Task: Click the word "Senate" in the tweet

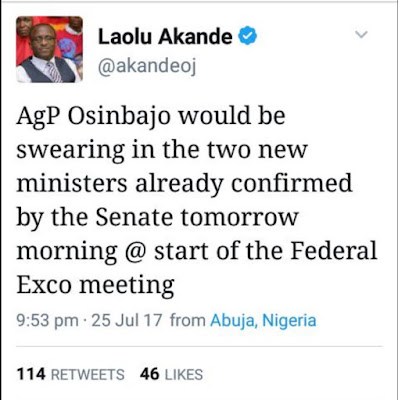Action: 135,217
